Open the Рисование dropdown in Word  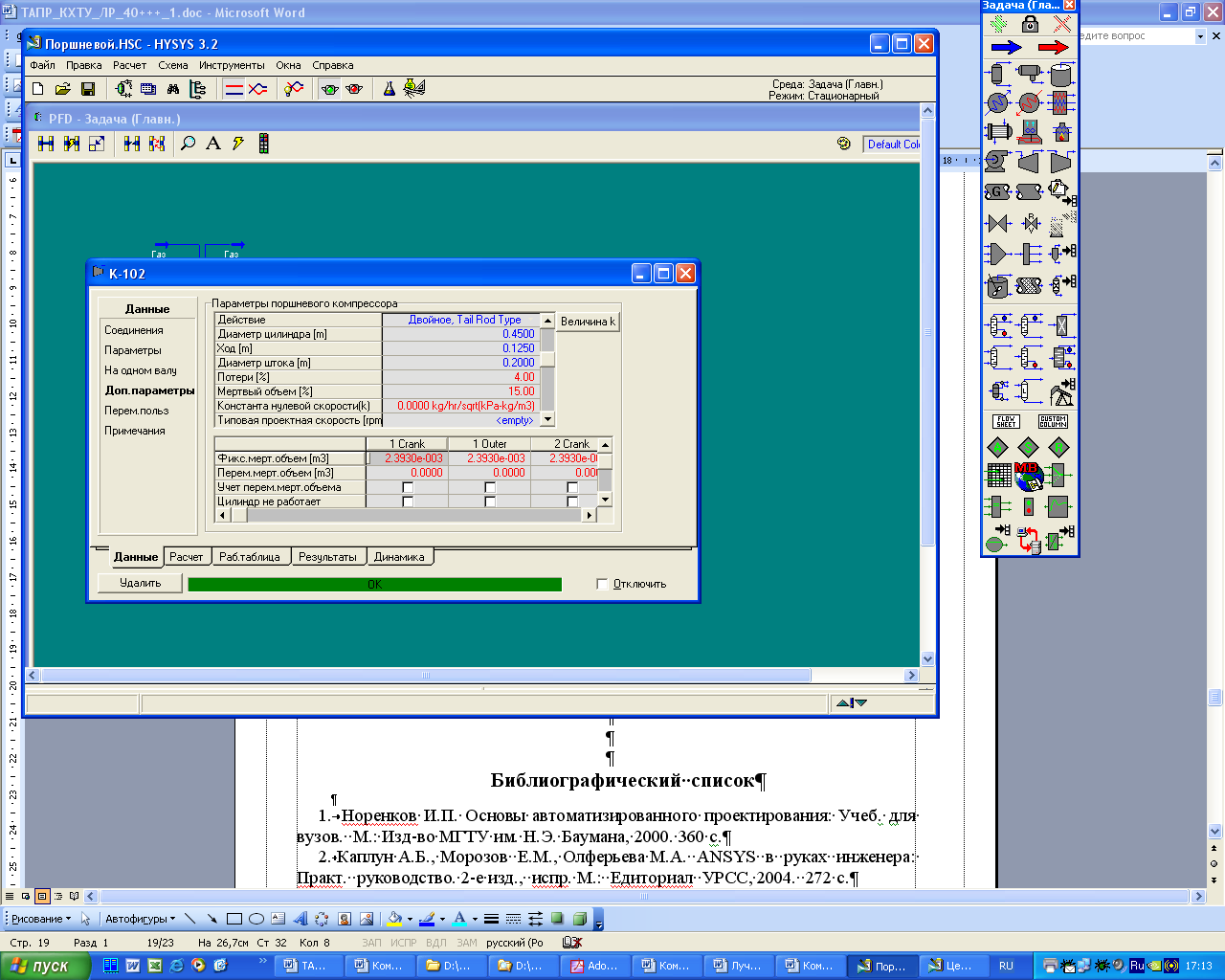tap(41, 919)
